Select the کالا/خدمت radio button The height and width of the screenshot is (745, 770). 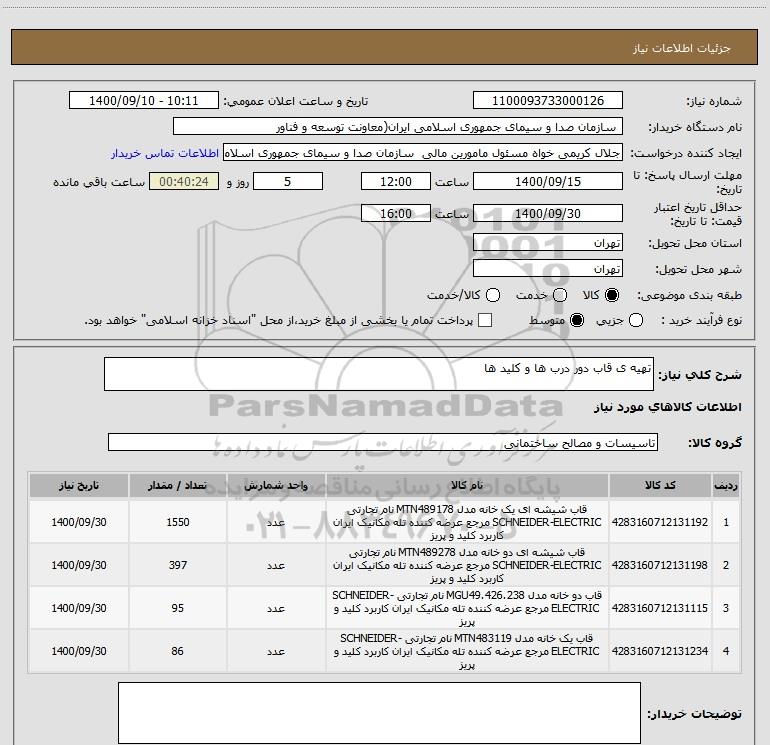tap(493, 295)
